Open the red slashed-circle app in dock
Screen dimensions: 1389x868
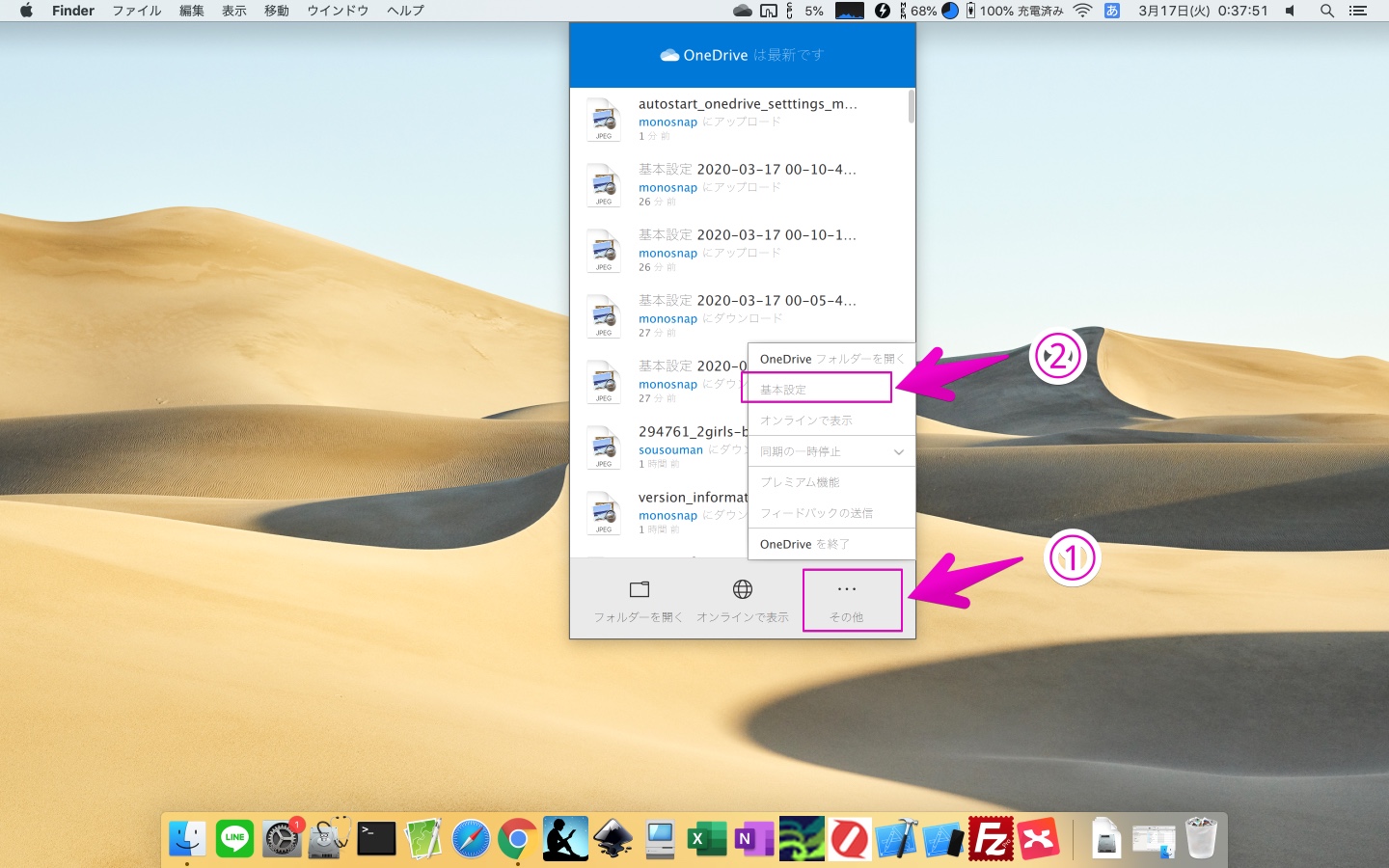pyautogui.click(x=849, y=838)
